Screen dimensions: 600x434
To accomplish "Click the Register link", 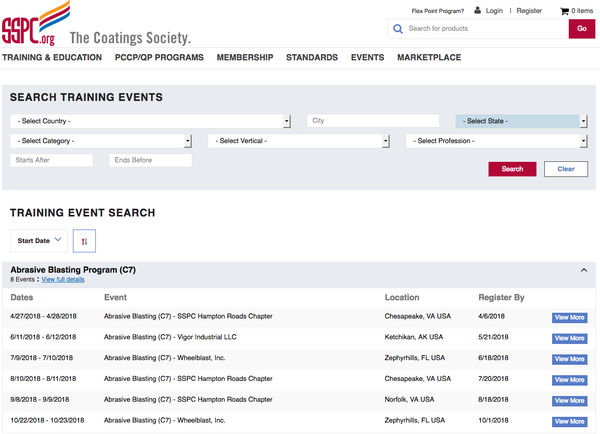I will (x=529, y=11).
